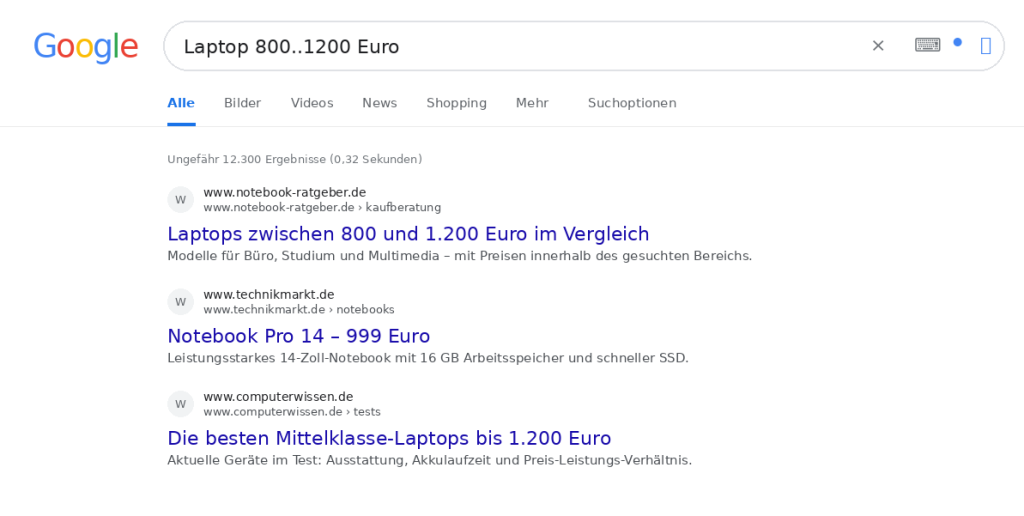1024x516 pixels.
Task: Click the blue search button at bar's end
Action: point(986,46)
